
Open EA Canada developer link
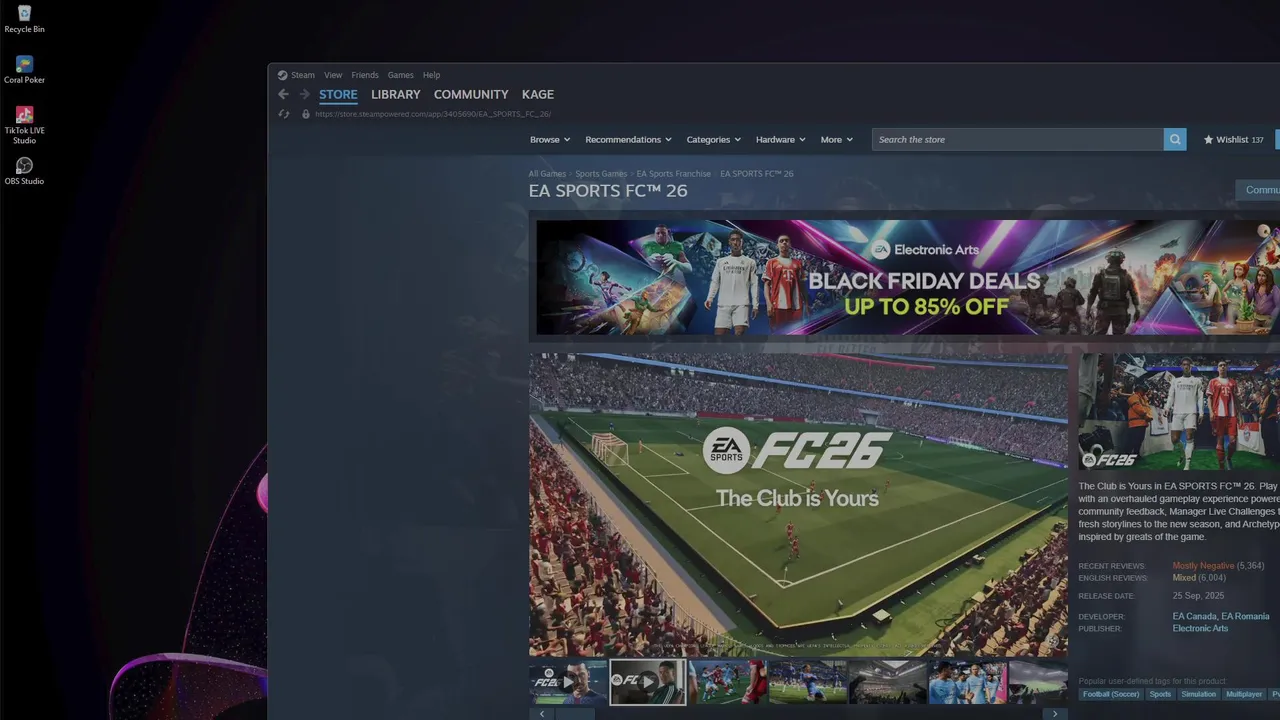coord(1194,617)
